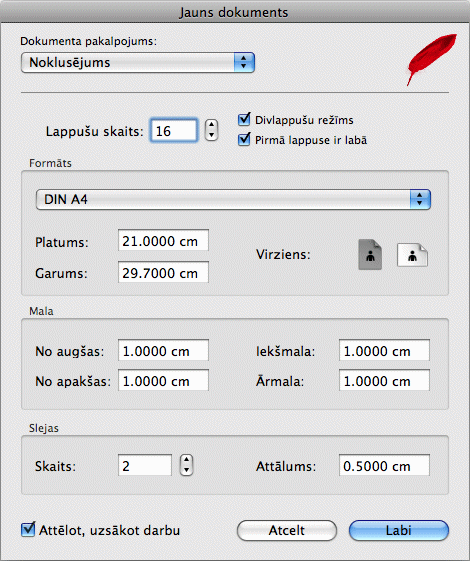Increase Slejas Skaits with up arrow
Viewport: 470px width, 561px height.
tap(186, 460)
